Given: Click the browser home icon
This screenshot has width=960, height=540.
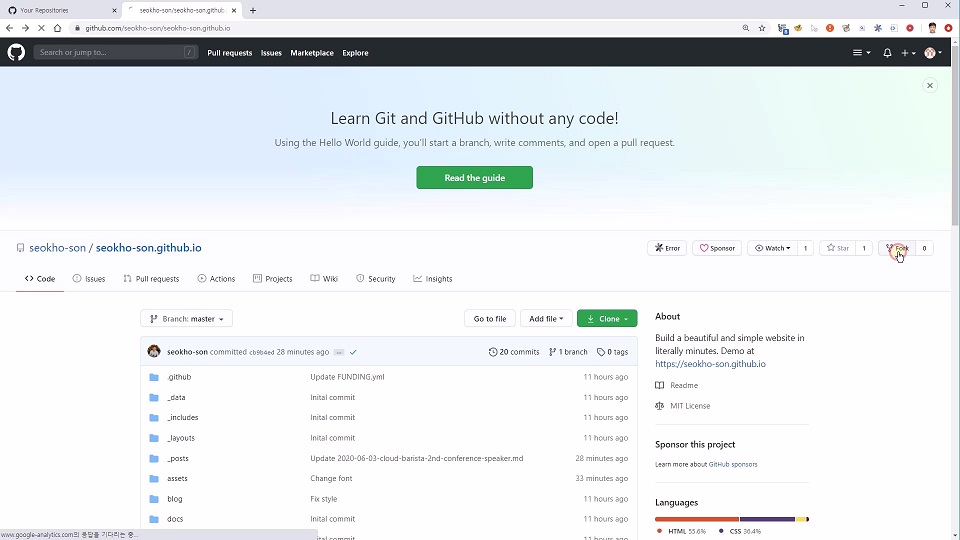Looking at the screenshot, I should [57, 28].
